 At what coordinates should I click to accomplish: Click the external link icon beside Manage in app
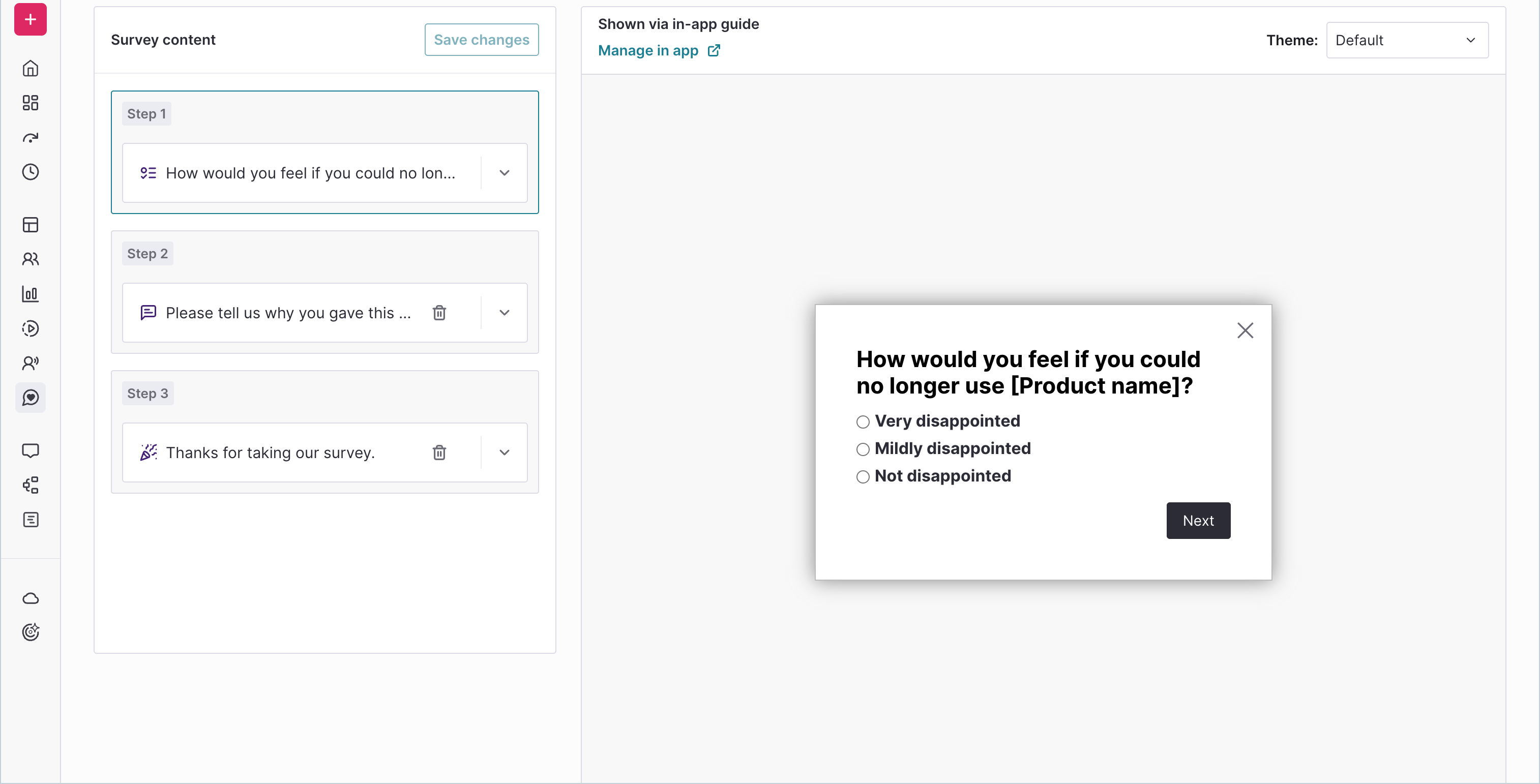click(x=714, y=51)
